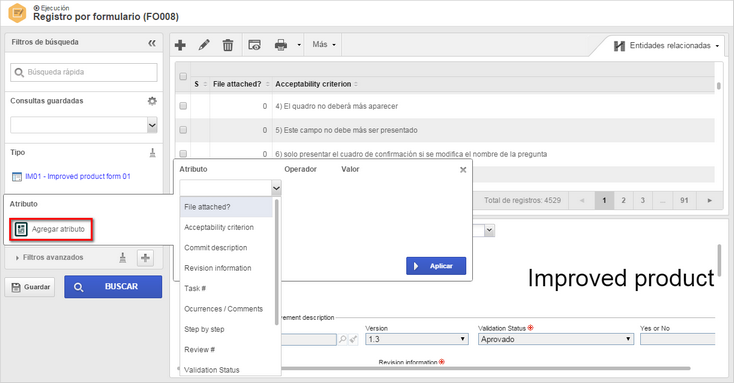Open Consultas guardadas settings gear
734x383 pixels.
coord(152,101)
